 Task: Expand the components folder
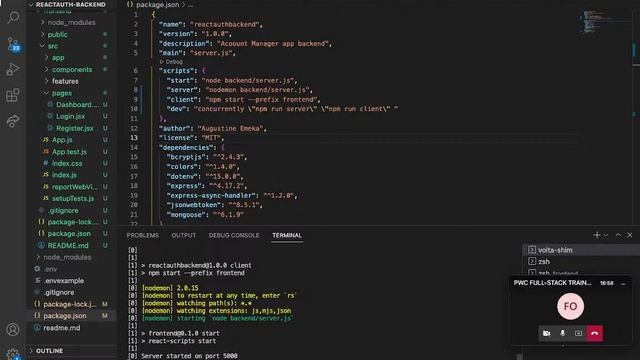tap(72, 69)
